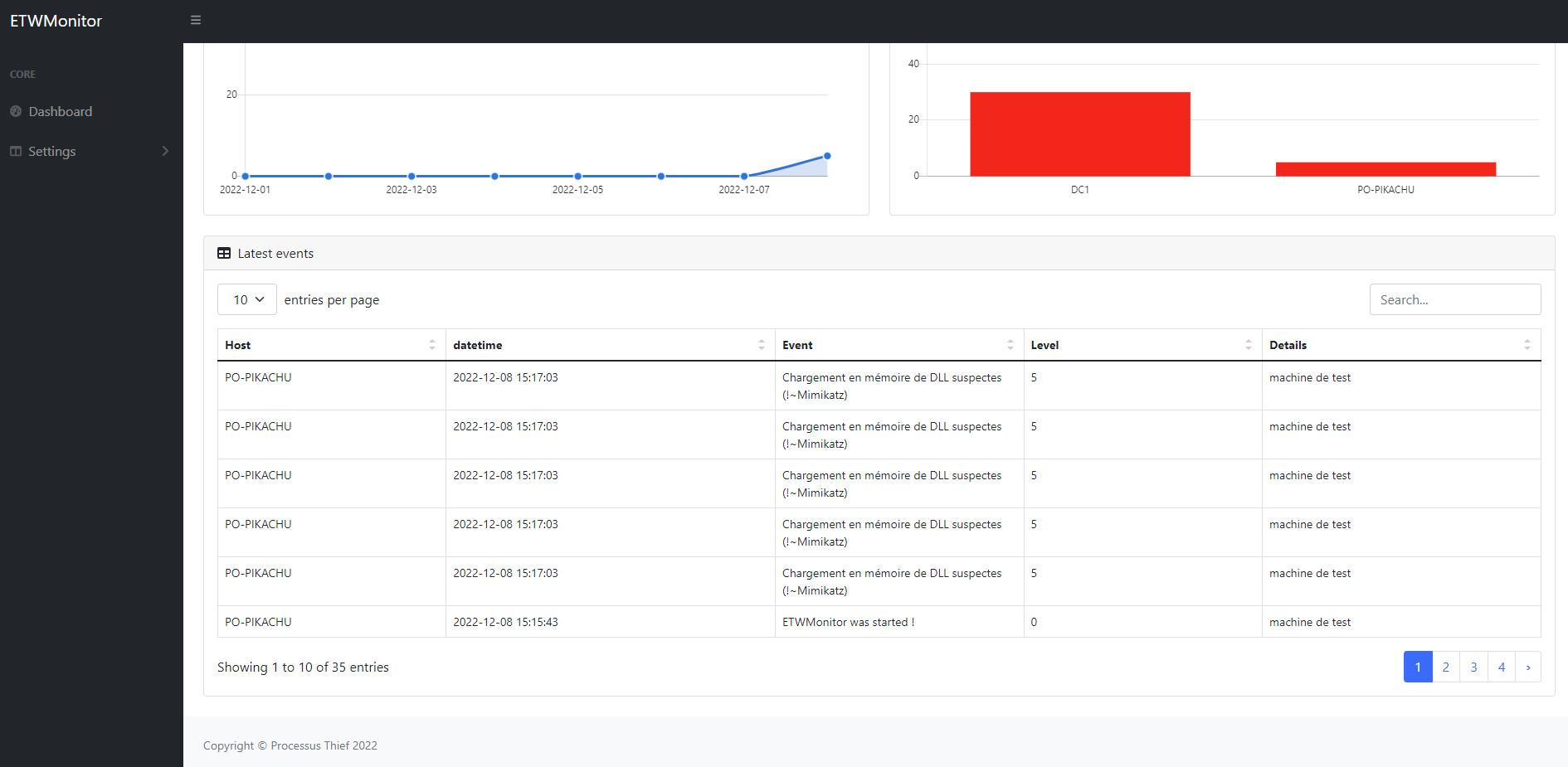Go to page 3 of events
Screen dimensions: 1568x767
tap(1473, 667)
